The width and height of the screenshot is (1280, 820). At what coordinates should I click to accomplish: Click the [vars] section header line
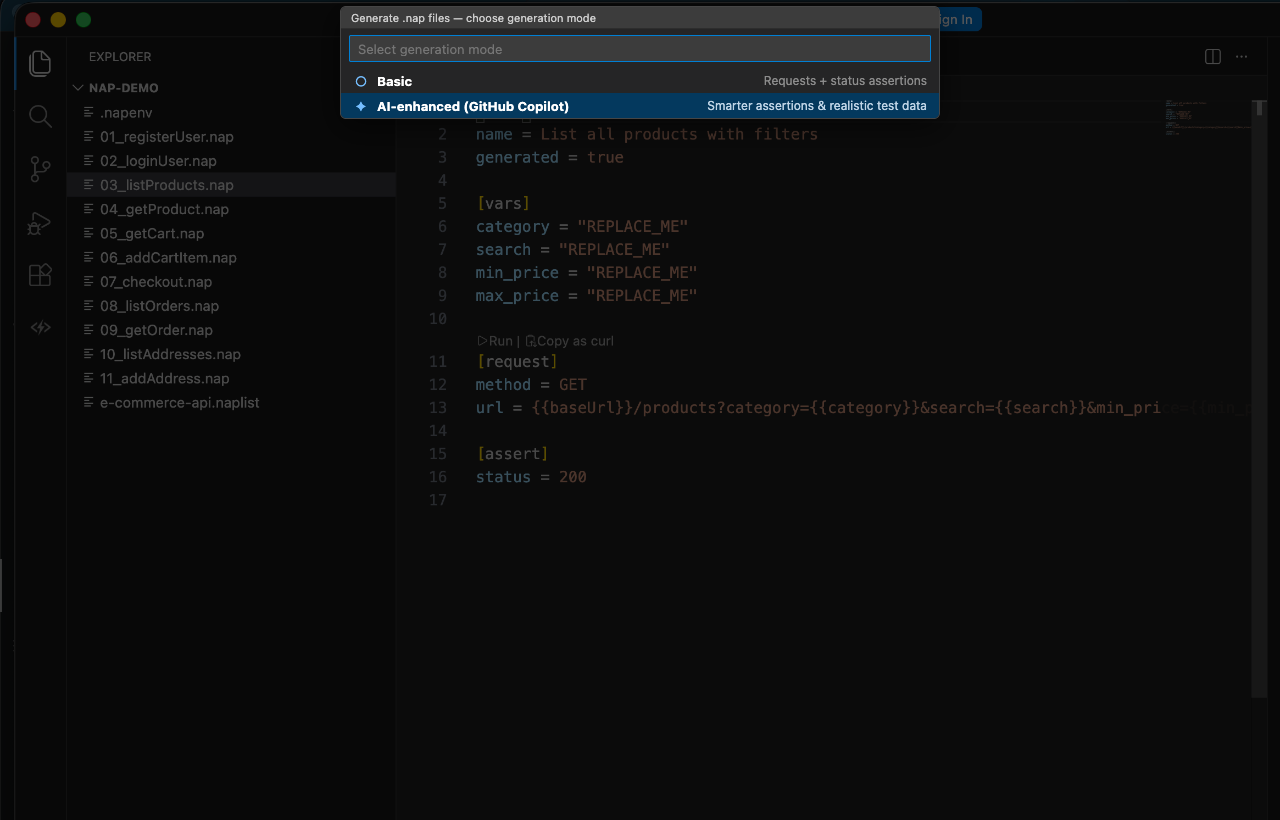[503, 203]
